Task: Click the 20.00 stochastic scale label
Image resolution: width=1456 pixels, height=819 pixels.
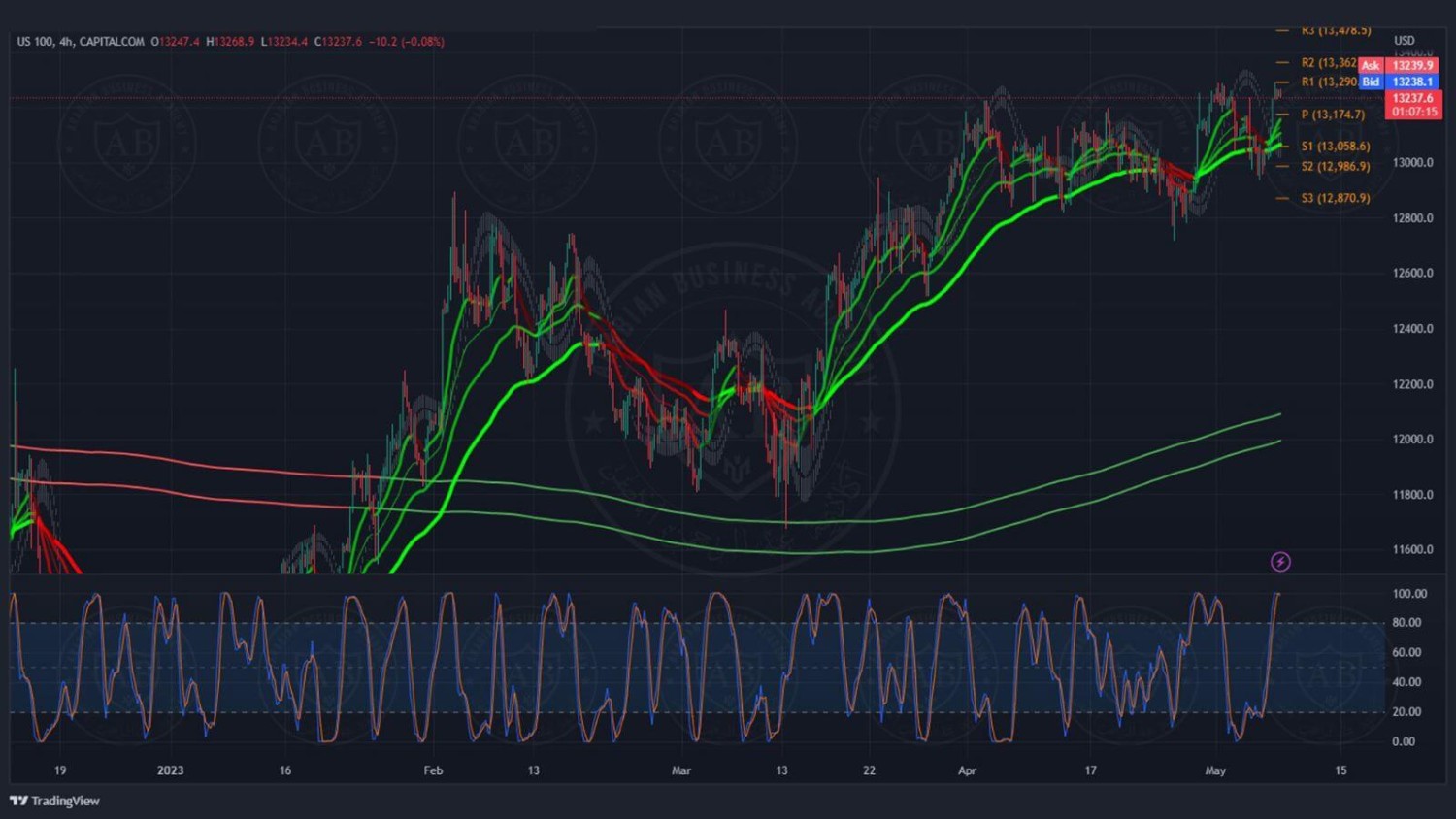Action: (1407, 712)
